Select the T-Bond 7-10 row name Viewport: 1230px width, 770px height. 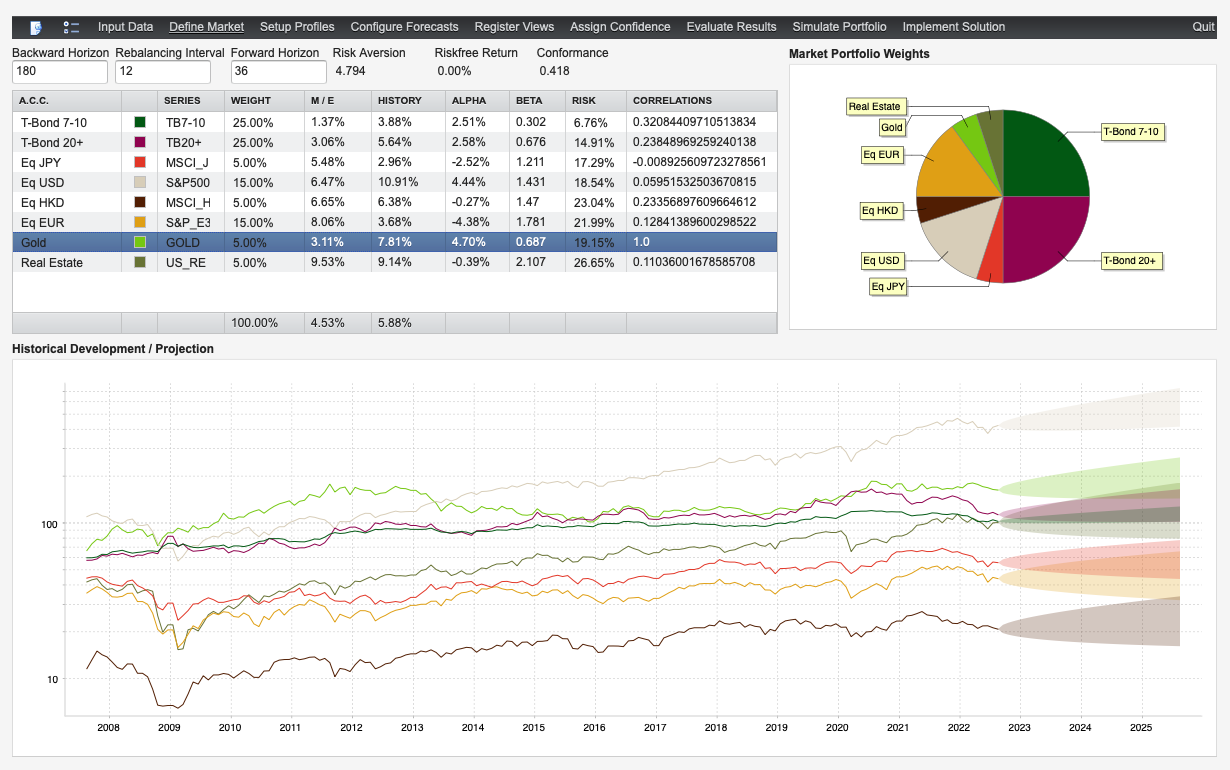pyautogui.click(x=54, y=122)
